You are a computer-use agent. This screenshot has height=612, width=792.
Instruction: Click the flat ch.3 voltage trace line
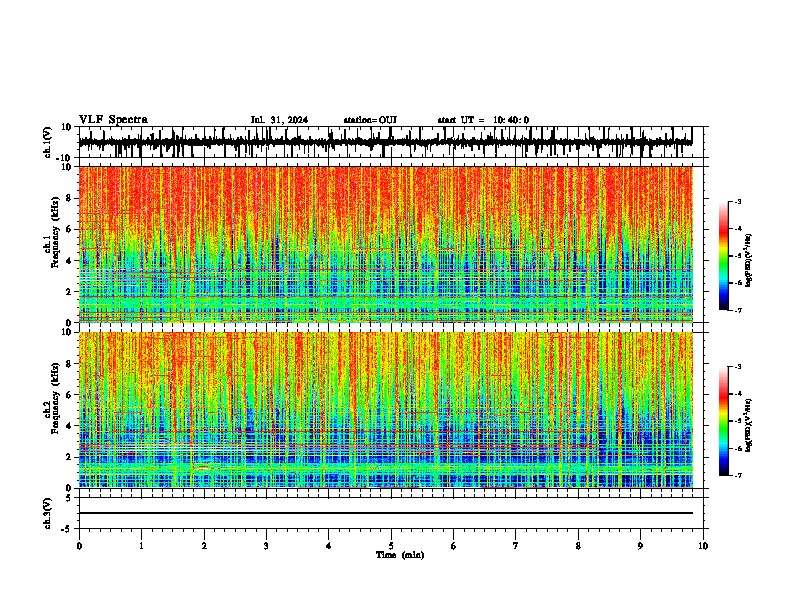[385, 513]
